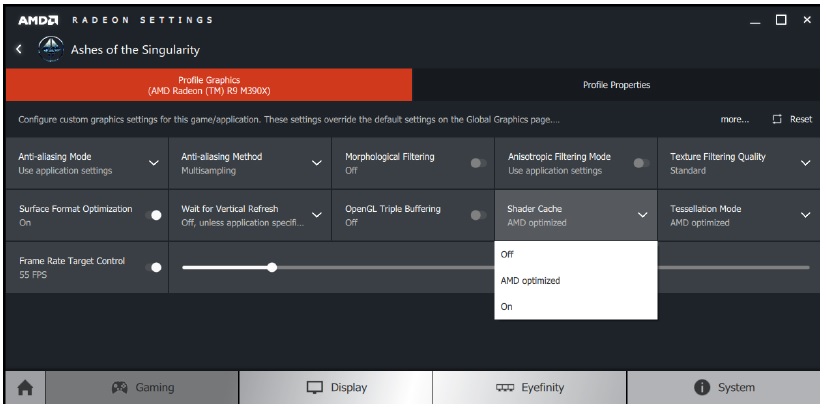Toggle Morphological Filtering switch
Image resolution: width=826 pixels, height=409 pixels.
[x=478, y=163]
